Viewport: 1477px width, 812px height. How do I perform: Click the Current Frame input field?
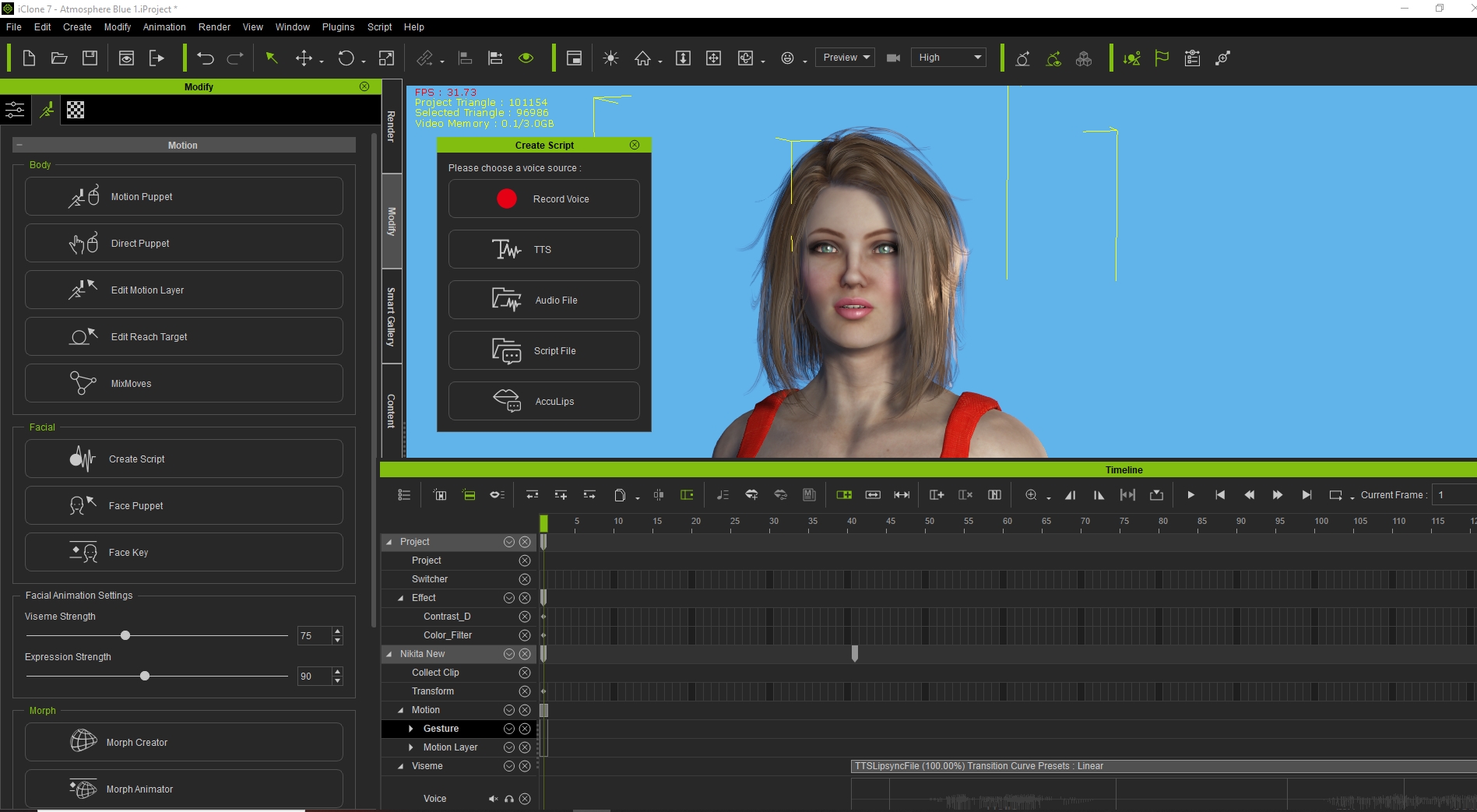[1454, 495]
